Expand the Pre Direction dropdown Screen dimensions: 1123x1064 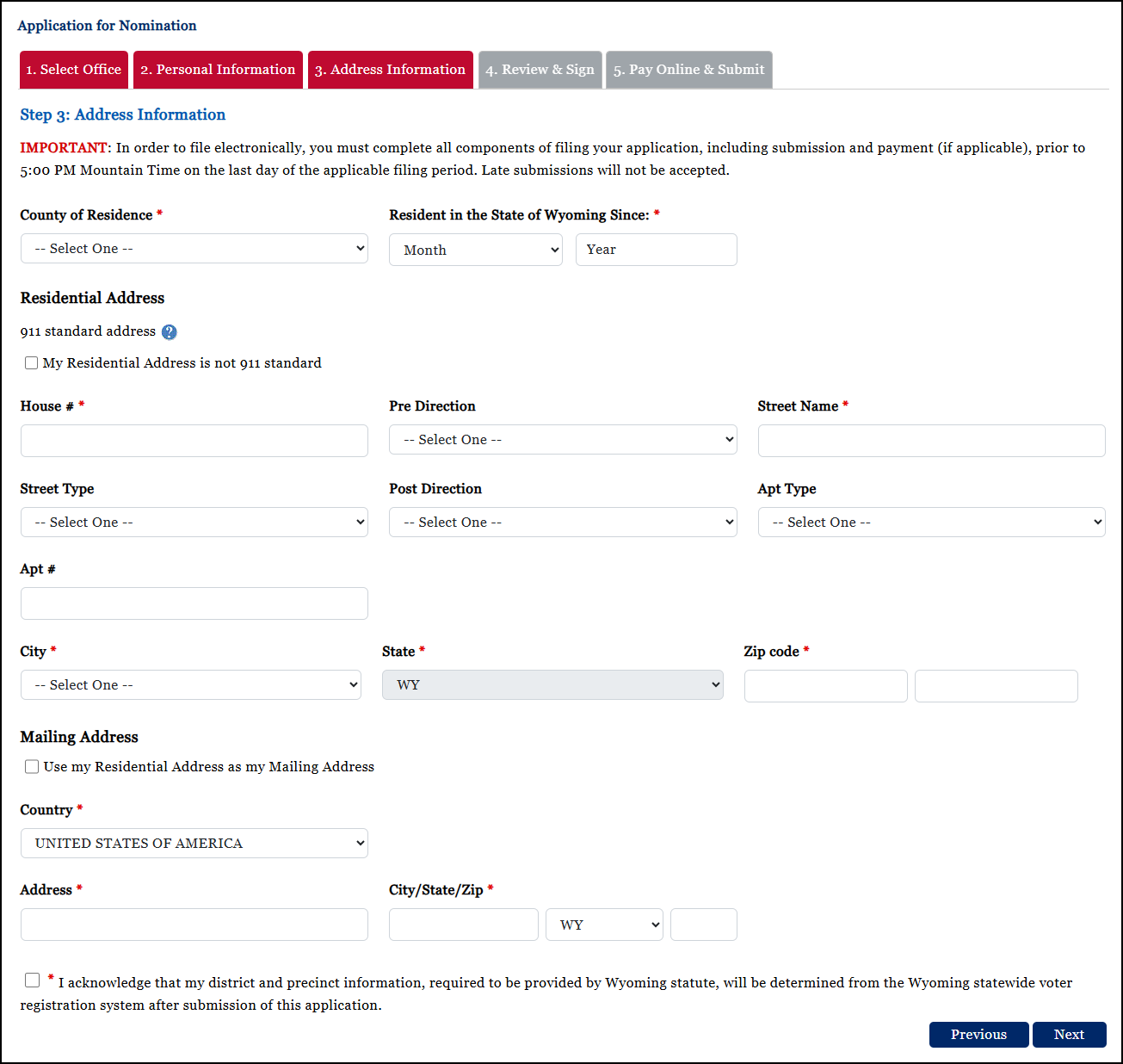pyautogui.click(x=563, y=440)
